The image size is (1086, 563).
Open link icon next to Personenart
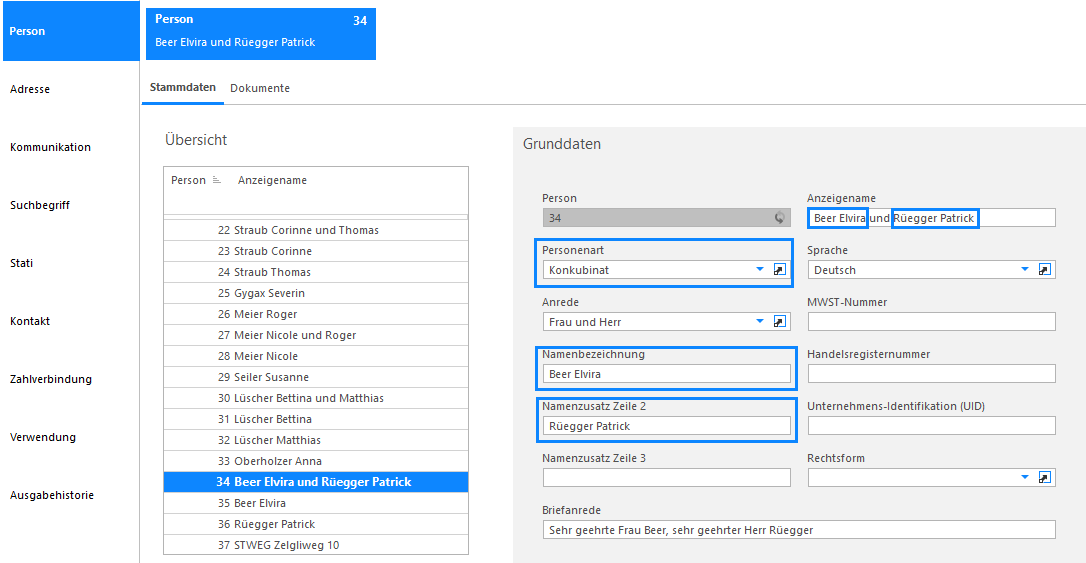point(779,269)
